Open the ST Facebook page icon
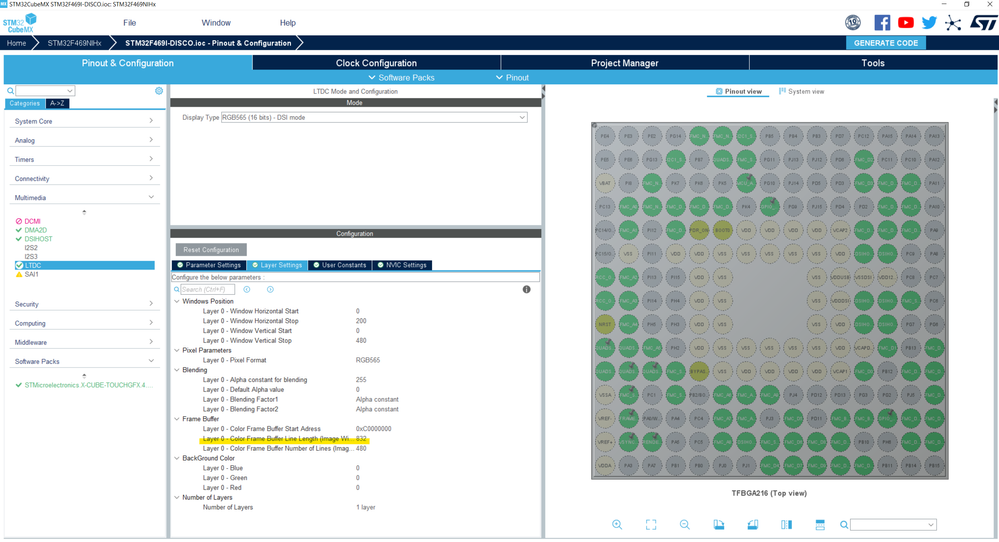This screenshot has height=542, width=999. (882, 23)
